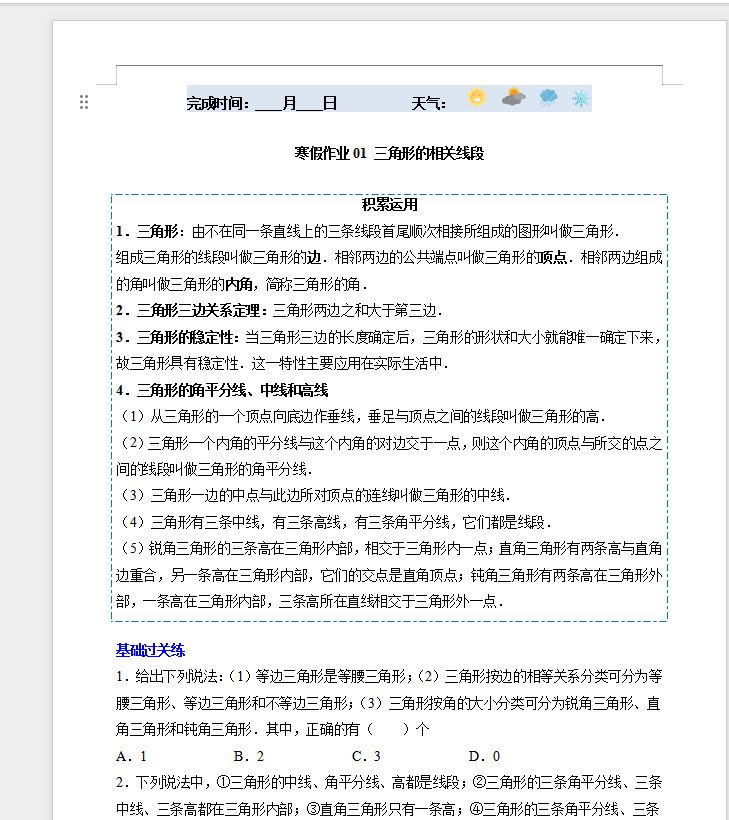729x820 pixels.
Task: Click the line starting (4) 三角形有三条中线
Action: coord(335,522)
